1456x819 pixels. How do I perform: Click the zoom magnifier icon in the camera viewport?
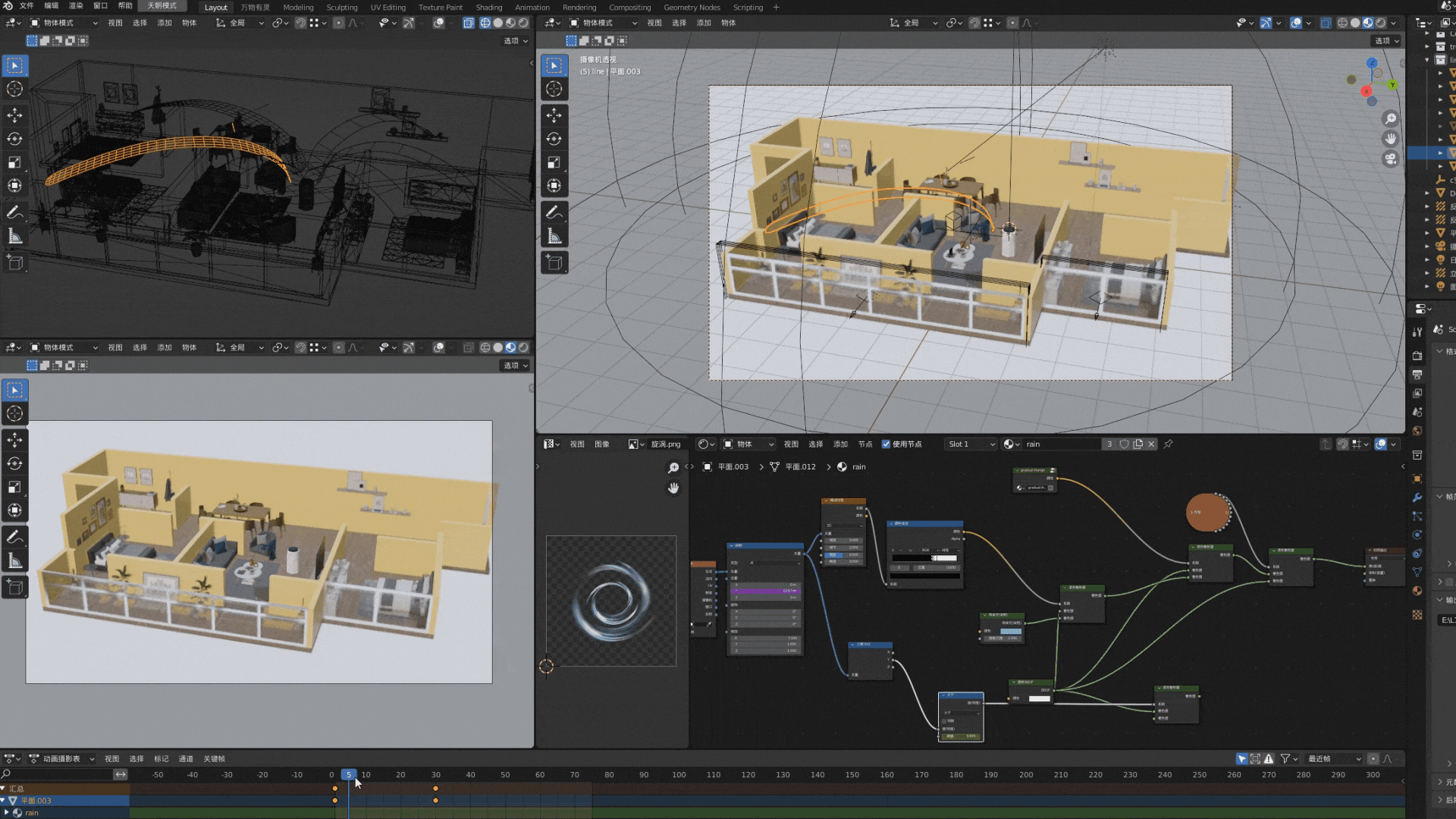pos(1390,119)
